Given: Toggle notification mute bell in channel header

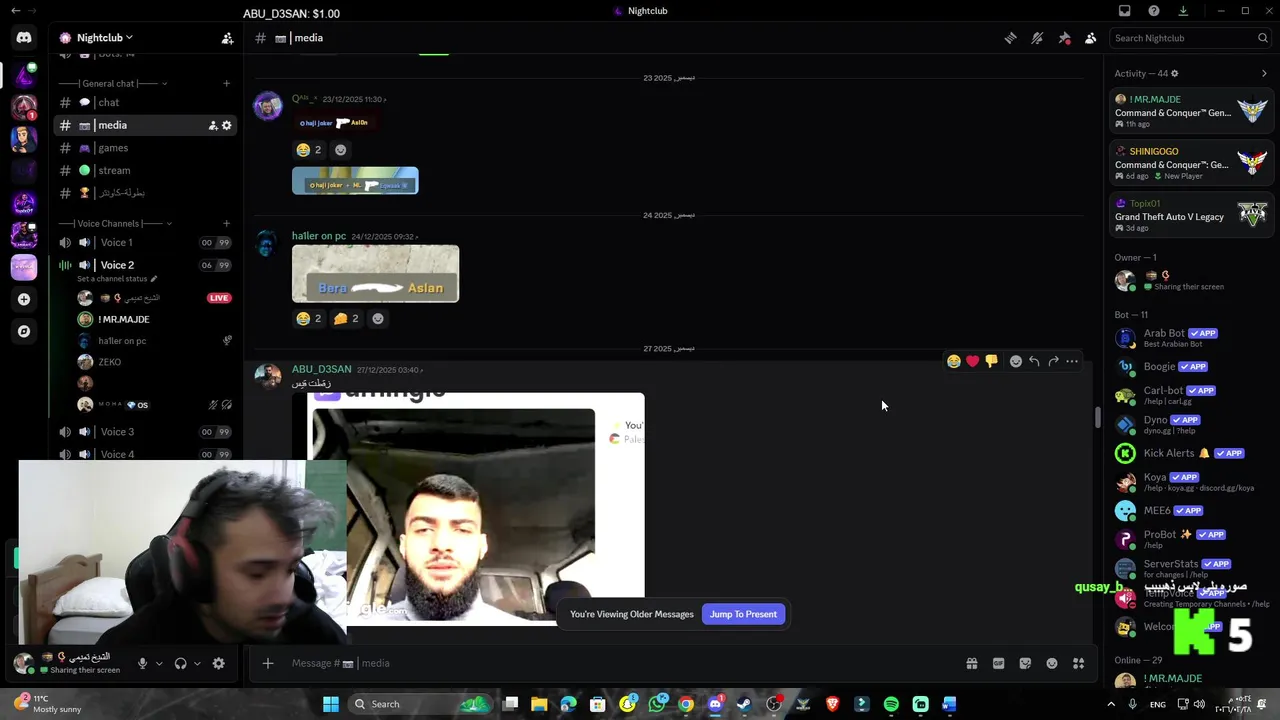Looking at the screenshot, I should 1037,38.
